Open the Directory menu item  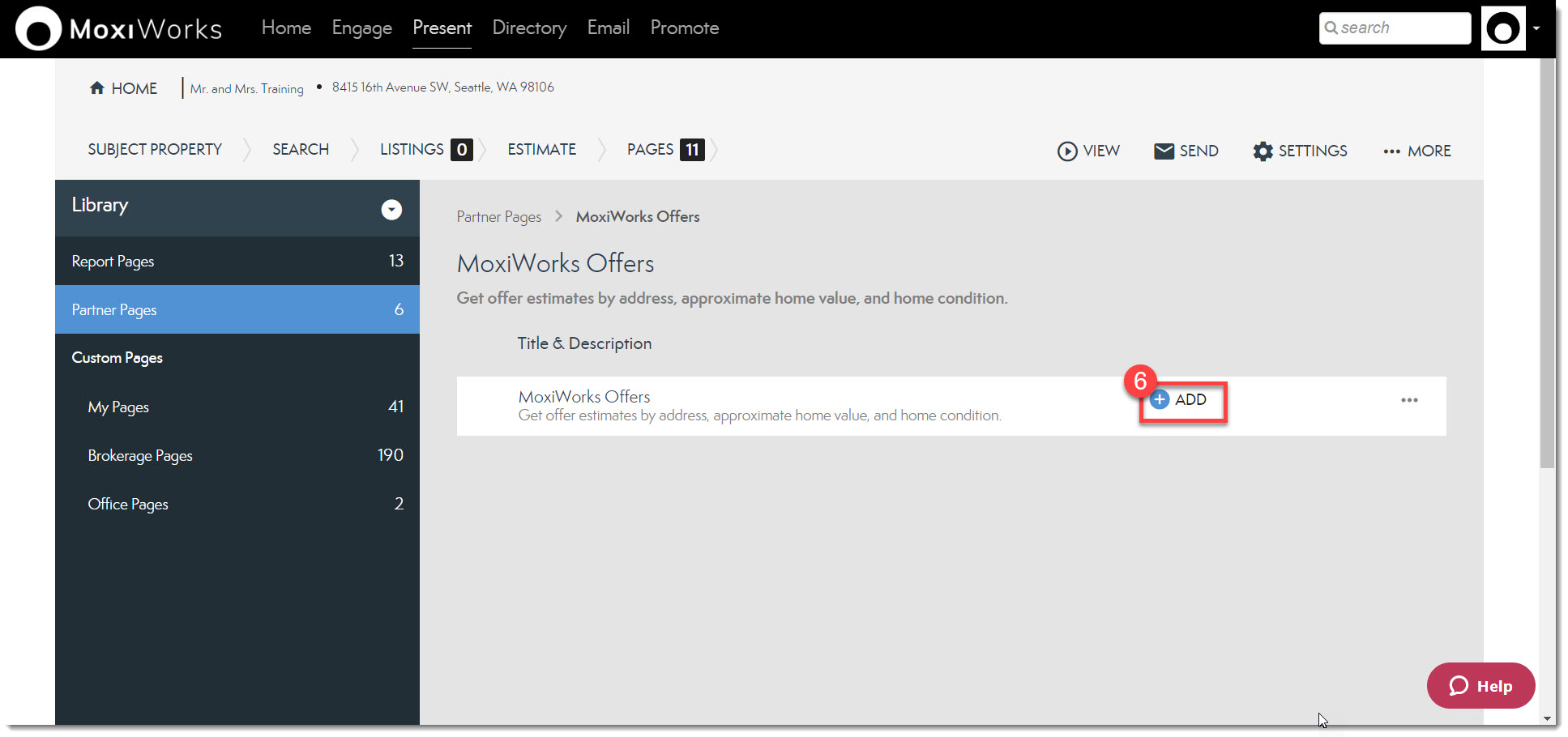tap(529, 28)
